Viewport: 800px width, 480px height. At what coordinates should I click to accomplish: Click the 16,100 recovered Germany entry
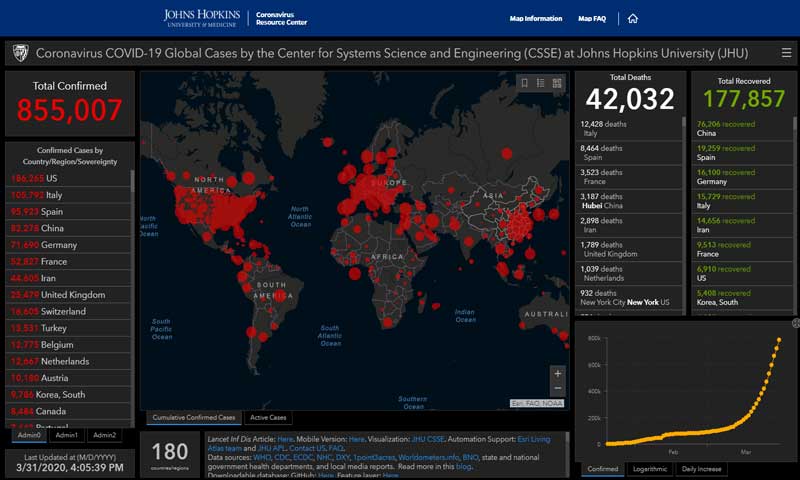(742, 177)
